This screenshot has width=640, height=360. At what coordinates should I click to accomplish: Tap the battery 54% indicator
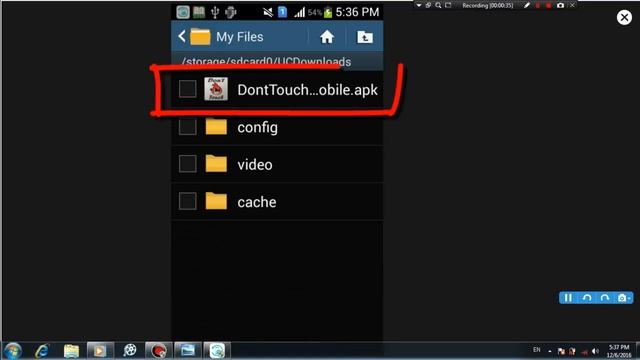click(320, 13)
